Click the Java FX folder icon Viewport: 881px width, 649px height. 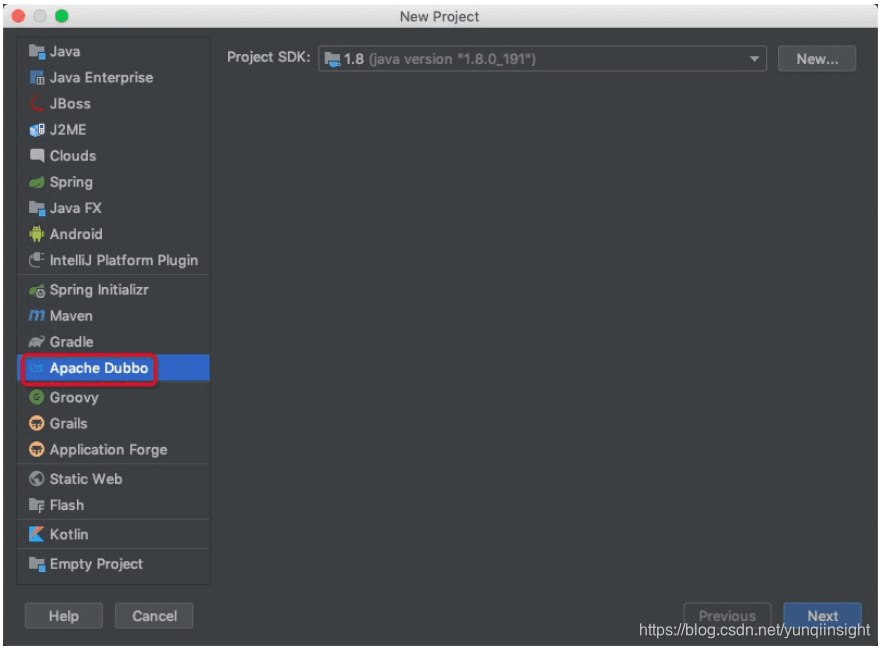click(37, 208)
